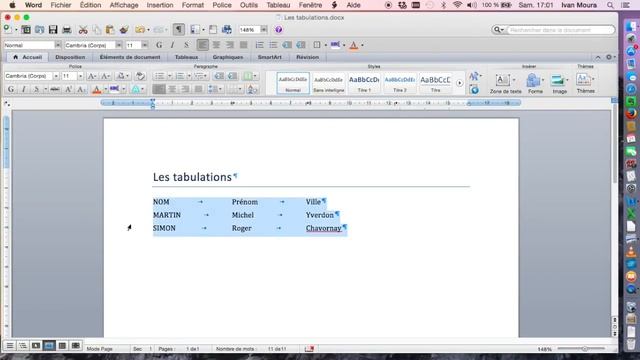Click the ribbon justify alignment icon

click(x=199, y=89)
